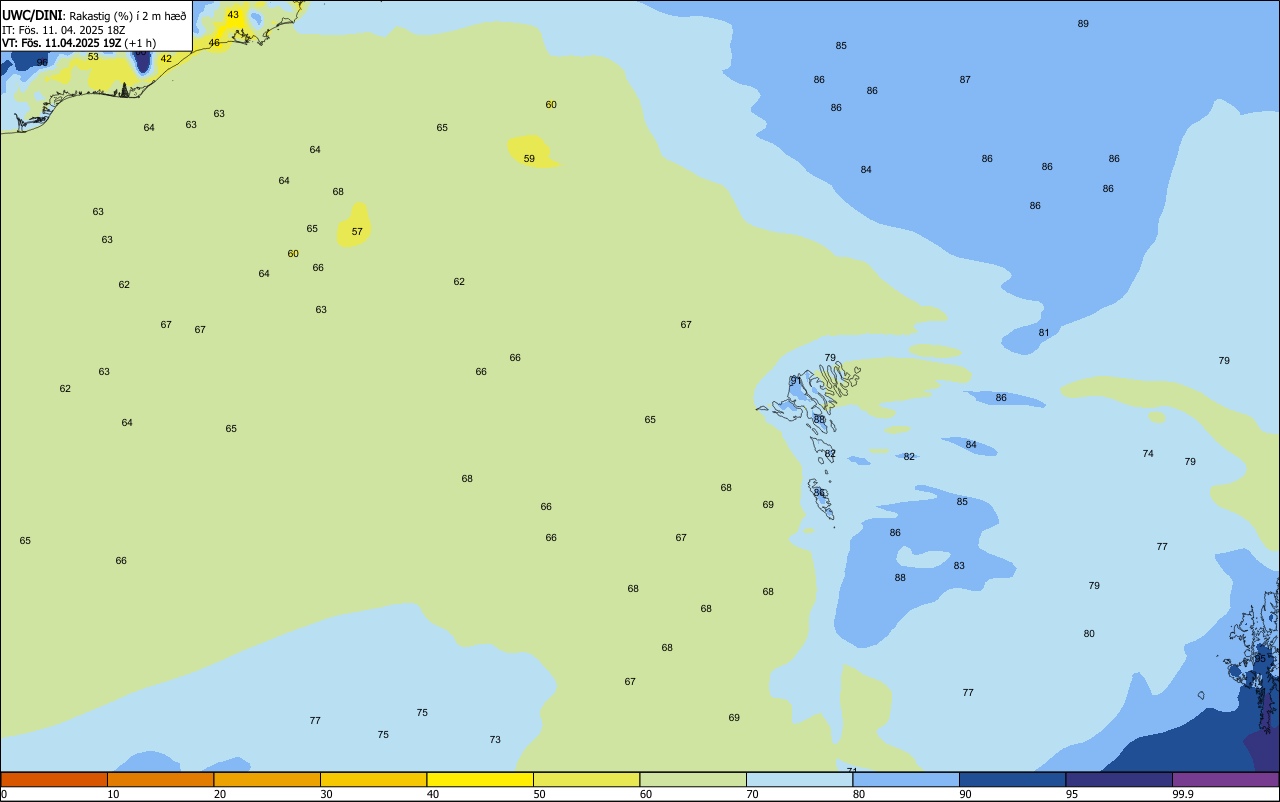The width and height of the screenshot is (1280, 802).
Task: Select the 30–40 gold legend swatch
Action: coord(373,779)
